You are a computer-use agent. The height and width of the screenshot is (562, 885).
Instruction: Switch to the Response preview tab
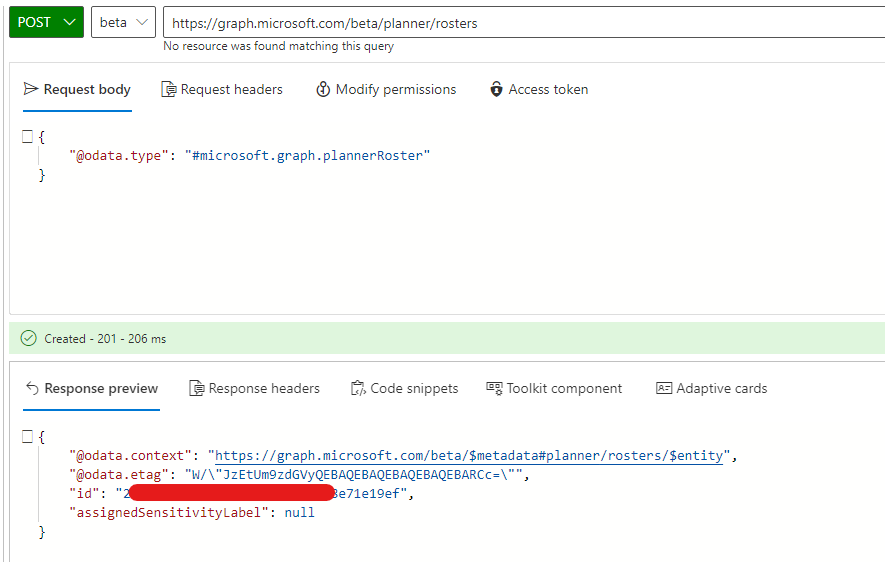91,389
